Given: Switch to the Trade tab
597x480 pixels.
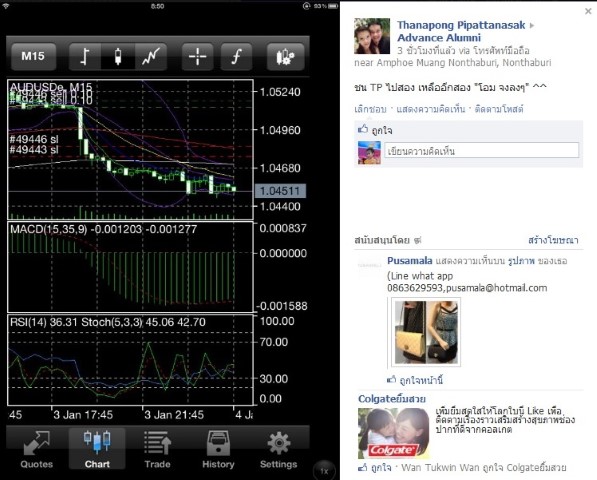Looking at the screenshot, I should point(157,449).
